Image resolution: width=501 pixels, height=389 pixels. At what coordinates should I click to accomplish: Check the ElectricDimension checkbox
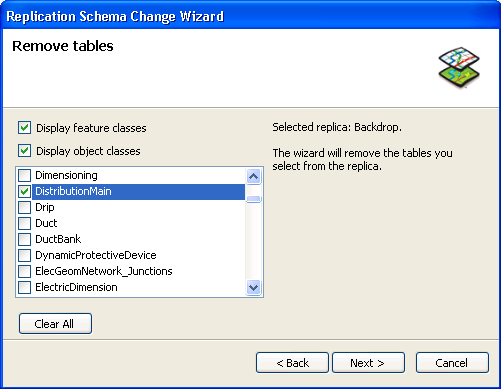[24, 287]
